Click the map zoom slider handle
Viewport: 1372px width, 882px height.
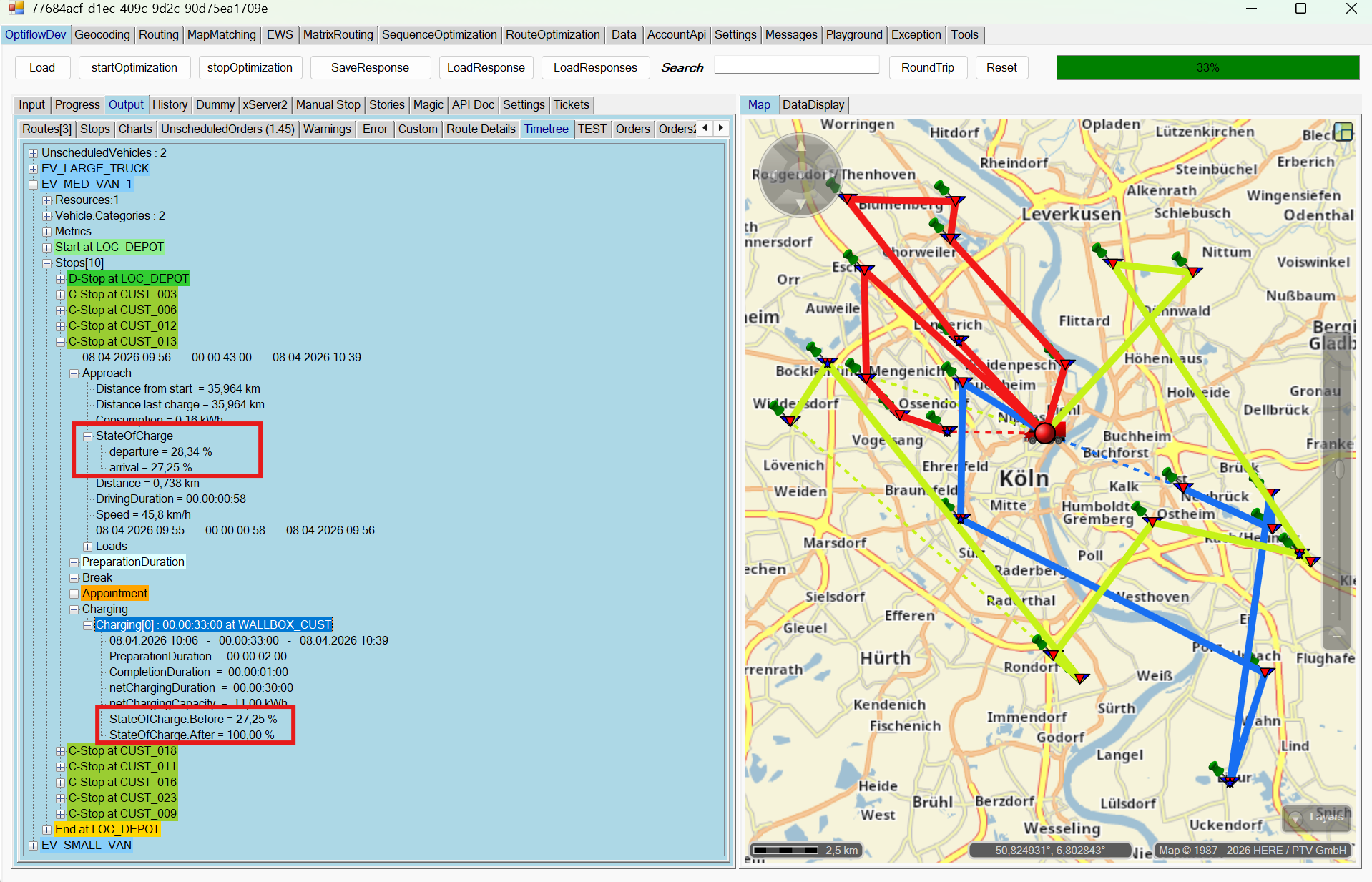(x=1338, y=469)
